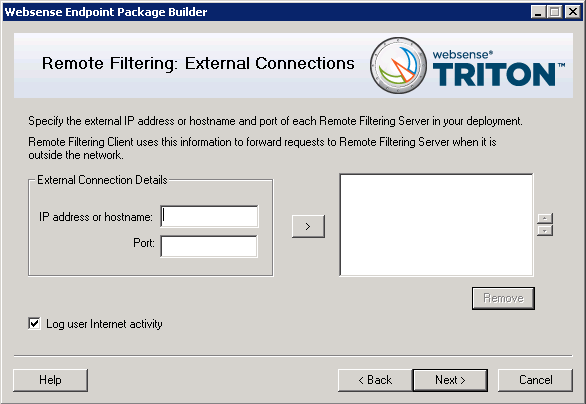
Task: Click the Websense TRITON compass logo
Action: pyautogui.click(x=398, y=65)
